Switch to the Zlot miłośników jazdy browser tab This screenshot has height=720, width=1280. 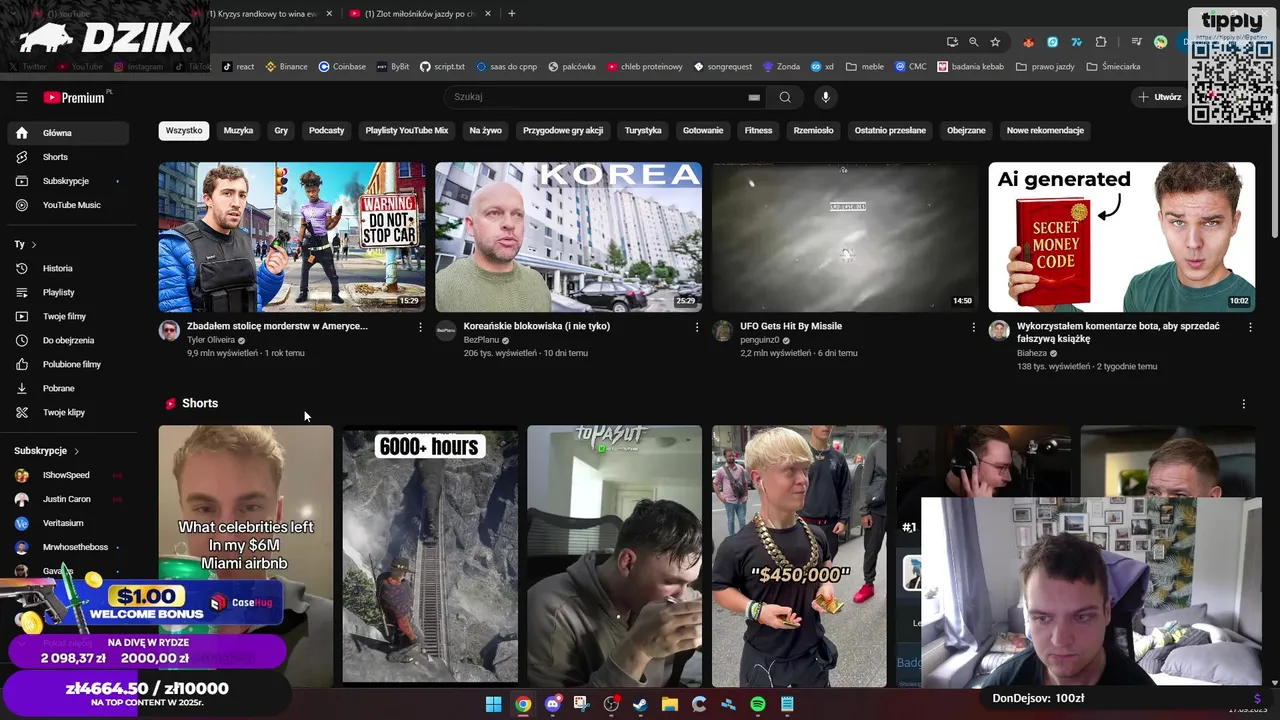pos(418,14)
